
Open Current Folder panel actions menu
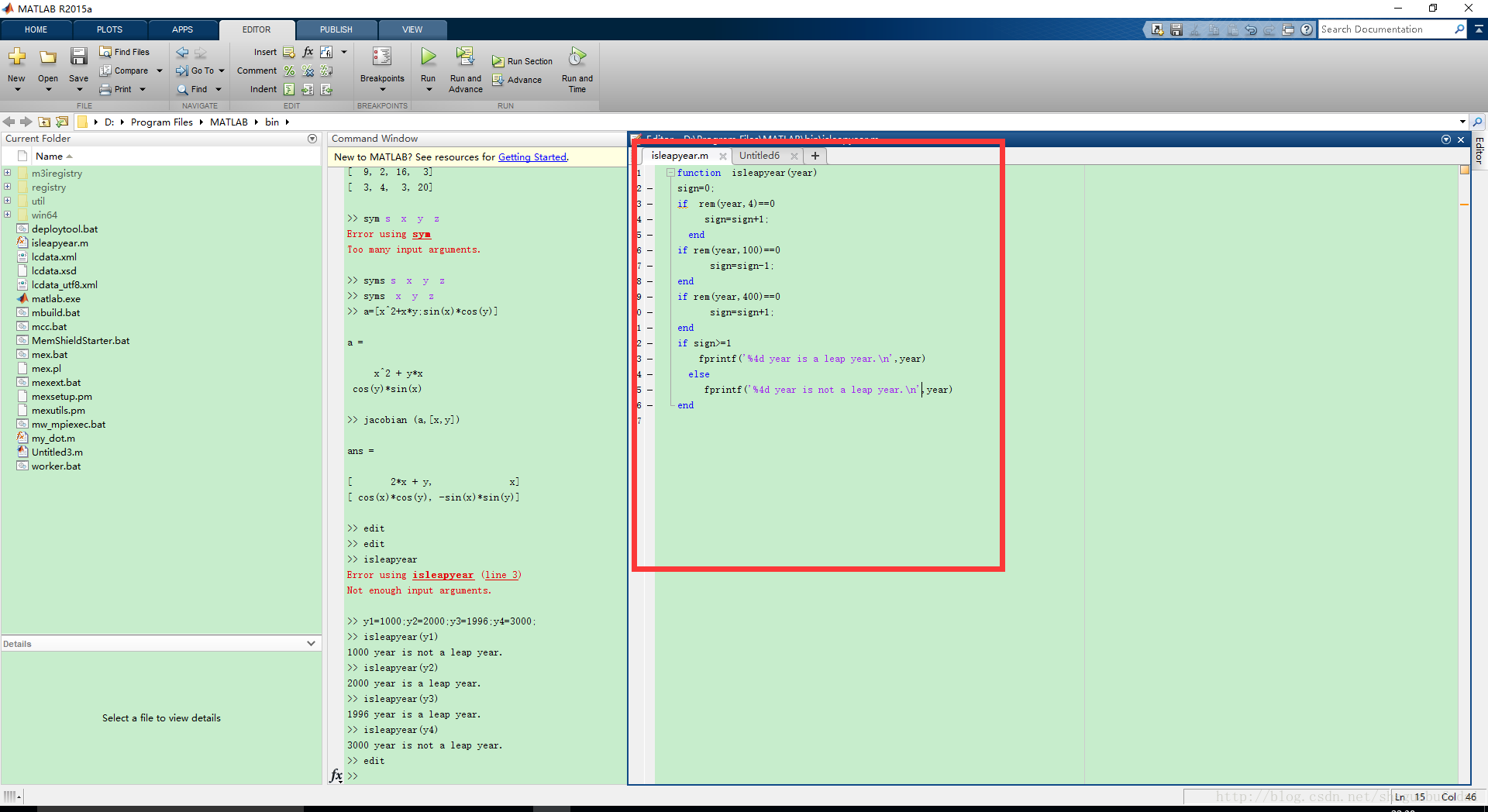312,139
